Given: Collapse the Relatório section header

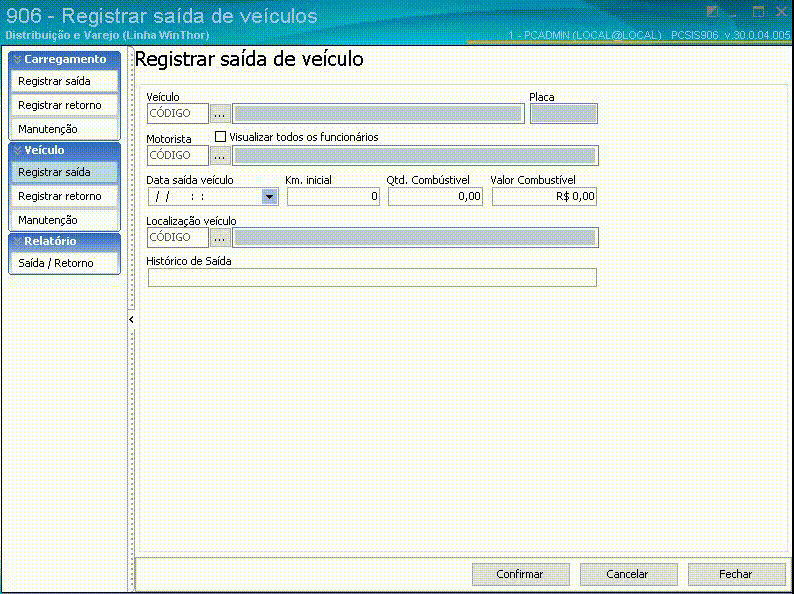Looking at the screenshot, I should pyautogui.click(x=65, y=242).
